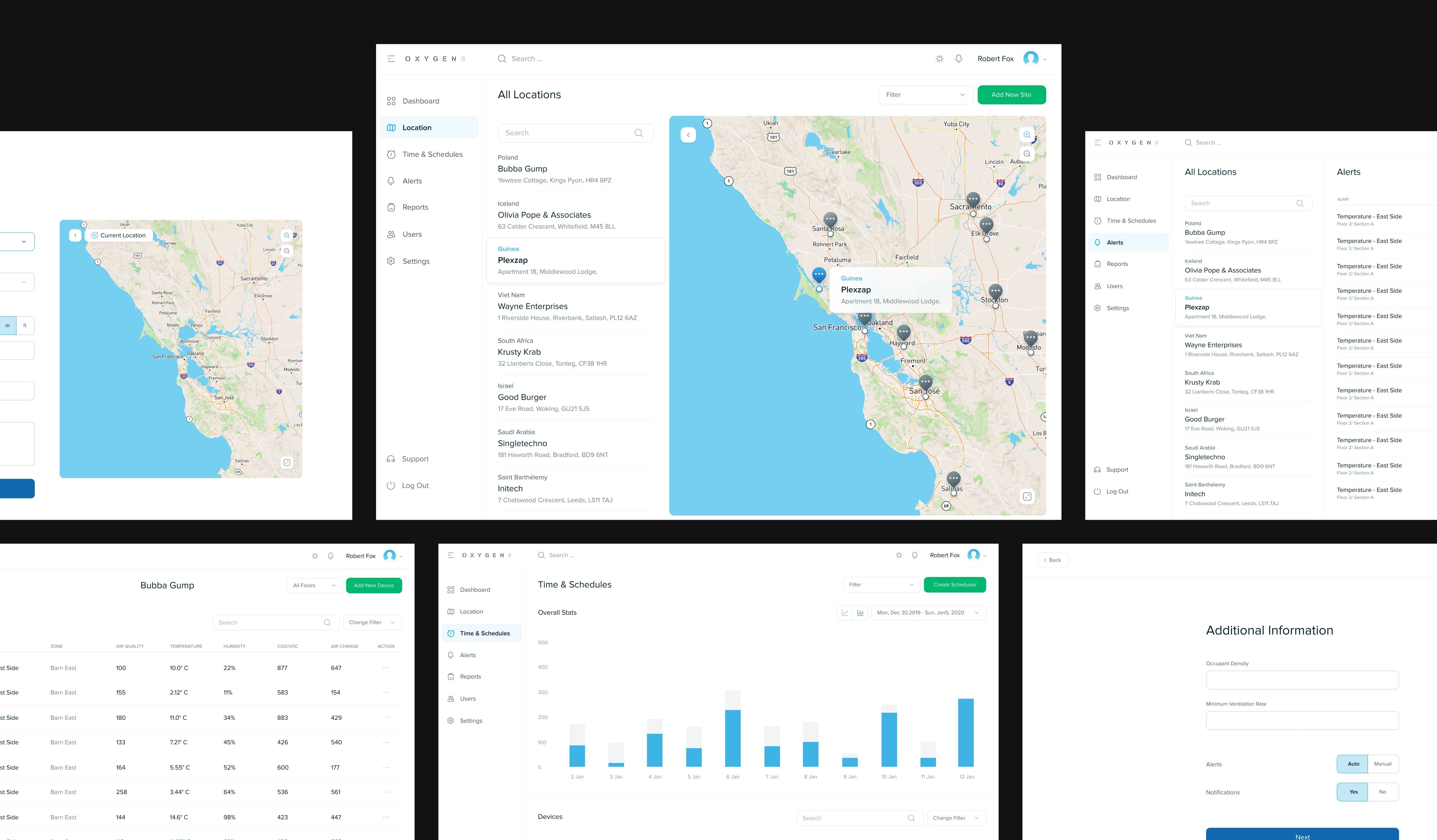Open Settings in main sidebar

(429, 261)
